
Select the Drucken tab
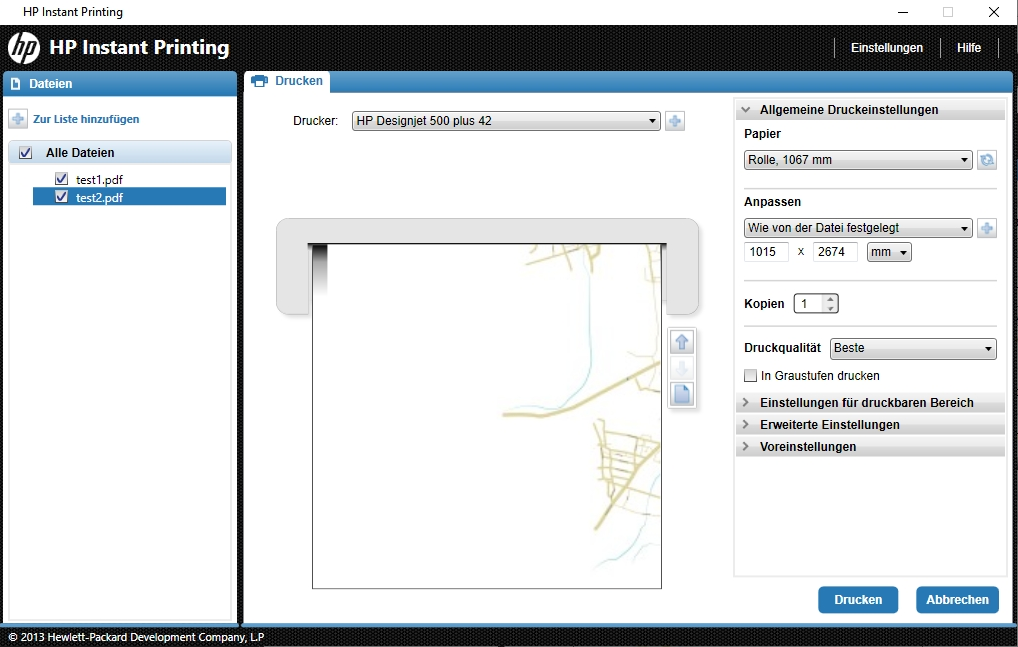(288, 81)
